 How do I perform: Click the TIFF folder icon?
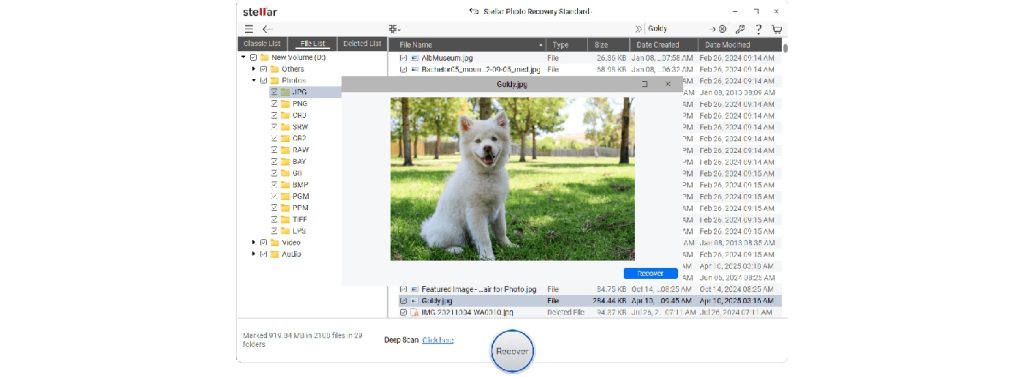click(x=285, y=220)
